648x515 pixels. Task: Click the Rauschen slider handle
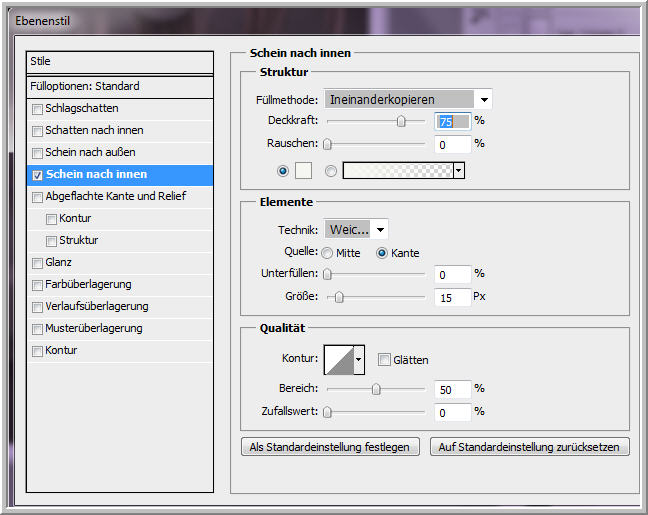click(327, 144)
